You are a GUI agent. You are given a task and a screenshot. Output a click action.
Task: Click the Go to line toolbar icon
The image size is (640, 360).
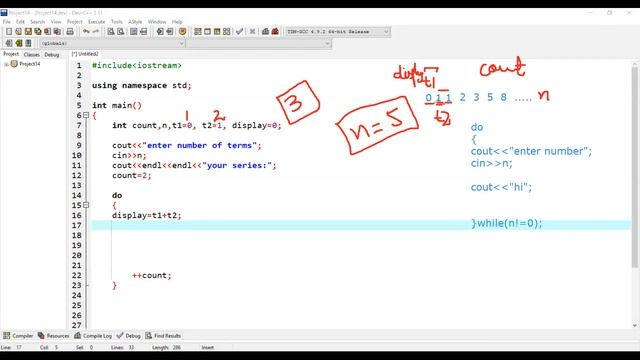pos(143,31)
